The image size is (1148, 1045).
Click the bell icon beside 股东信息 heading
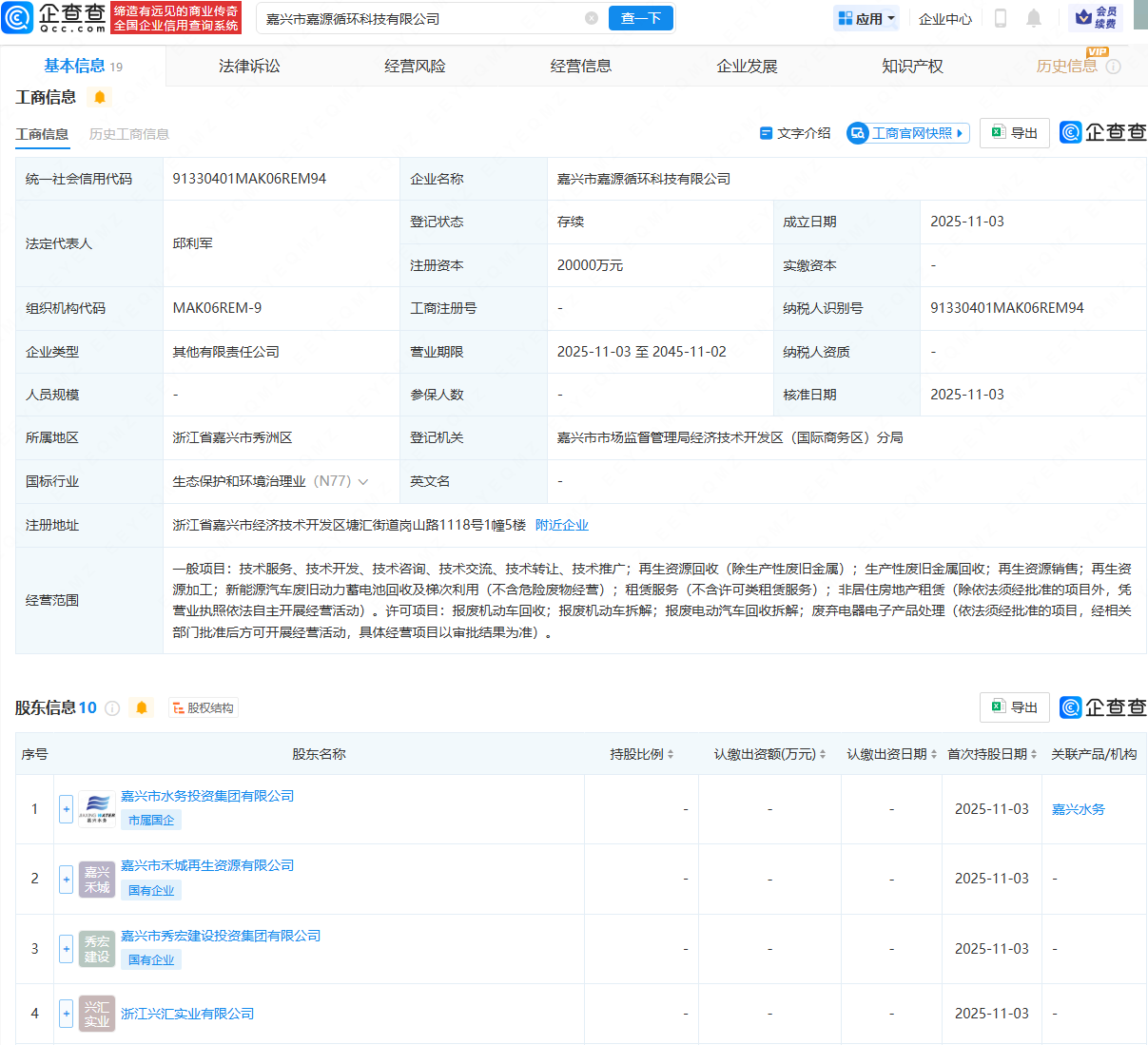(x=142, y=707)
